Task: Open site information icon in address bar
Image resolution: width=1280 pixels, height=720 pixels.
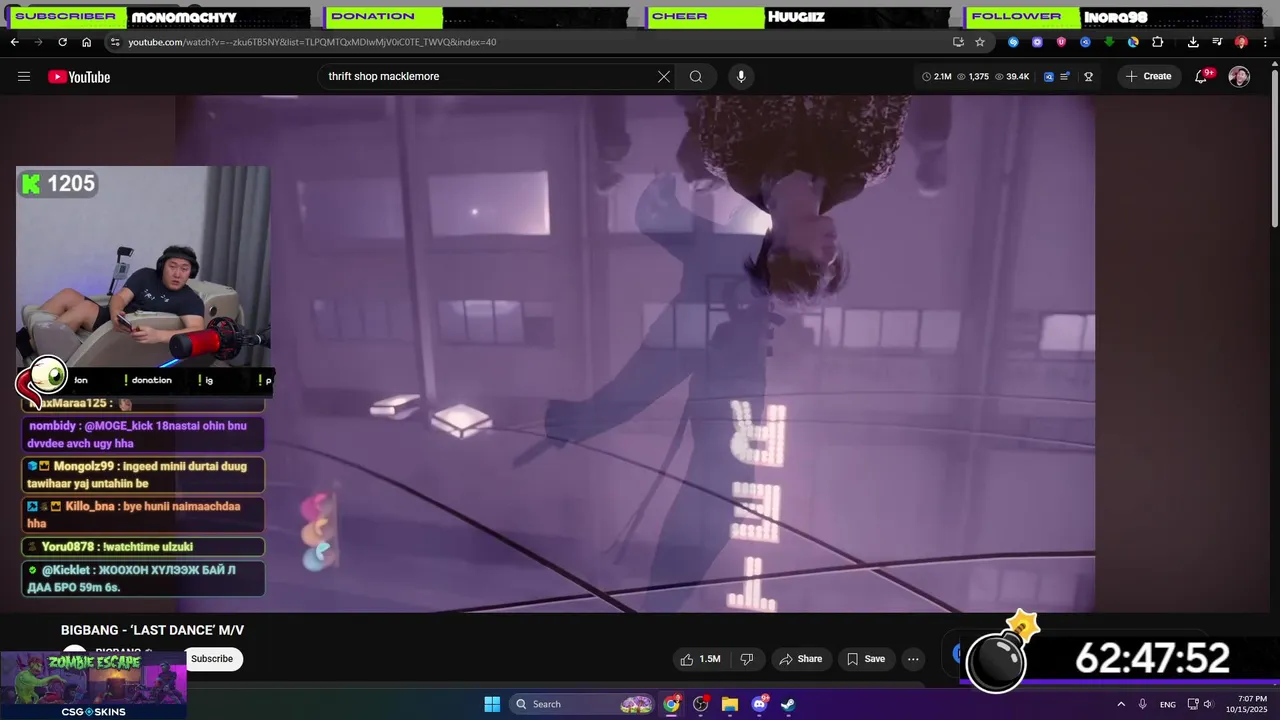Action: [115, 42]
